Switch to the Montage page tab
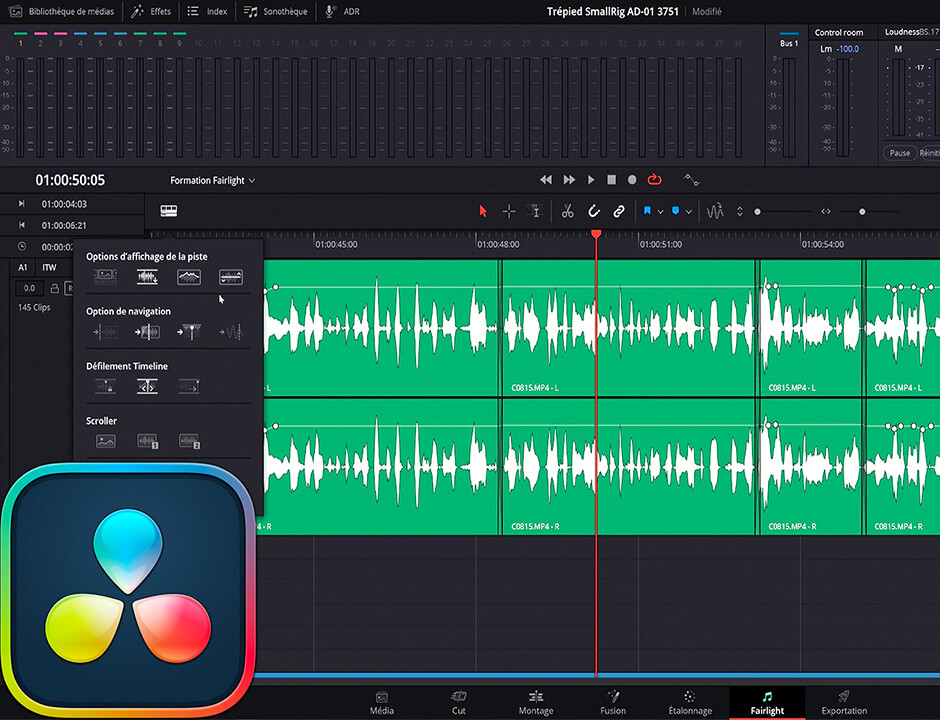The width and height of the screenshot is (940, 720). (x=536, y=702)
